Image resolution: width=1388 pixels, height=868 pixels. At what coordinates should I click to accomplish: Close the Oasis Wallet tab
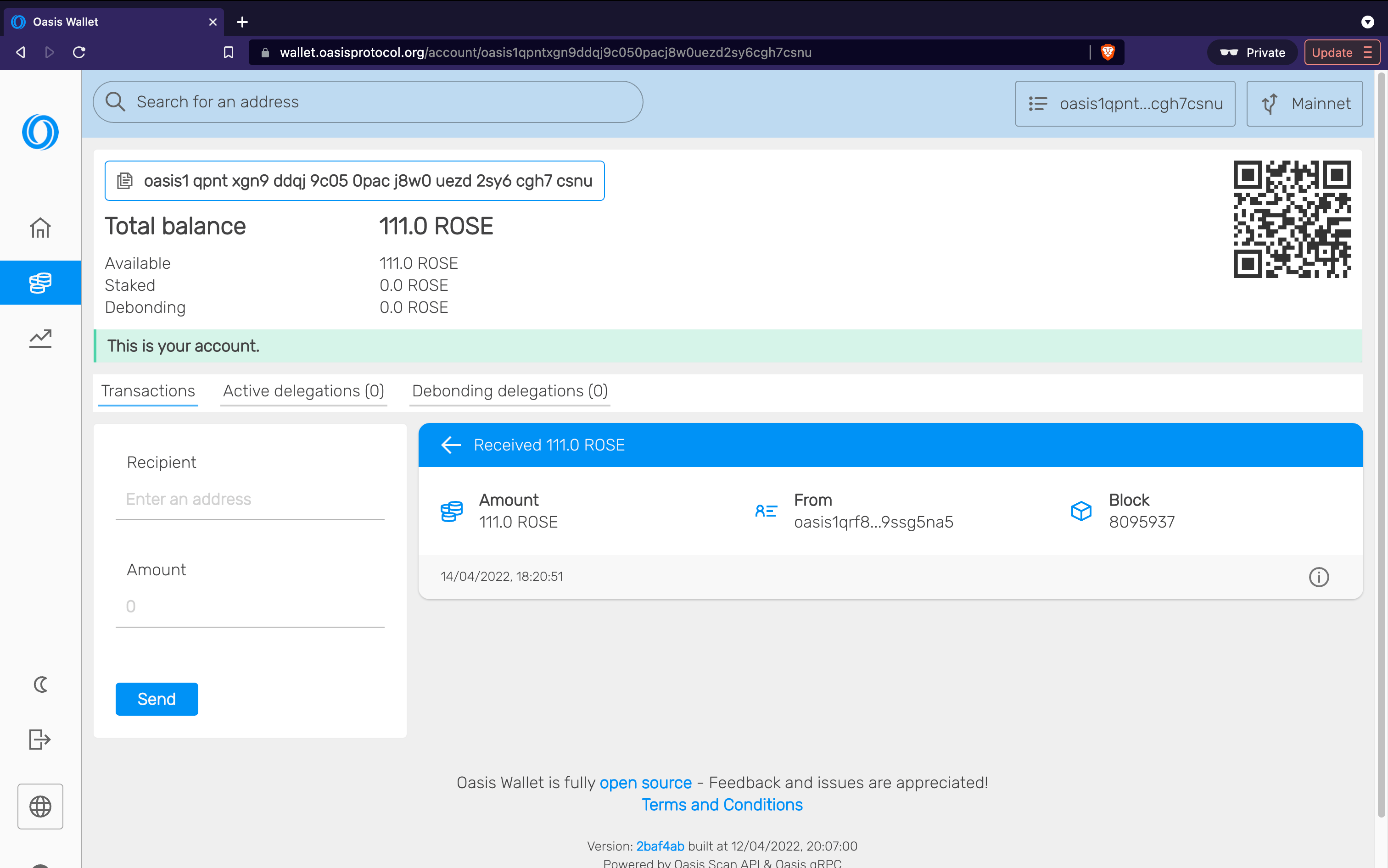click(x=213, y=22)
